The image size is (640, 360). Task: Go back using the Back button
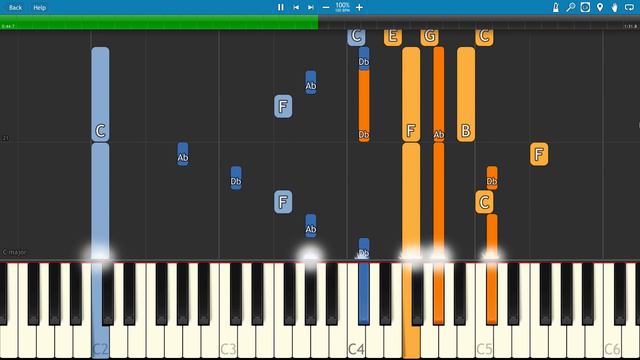(x=16, y=7)
